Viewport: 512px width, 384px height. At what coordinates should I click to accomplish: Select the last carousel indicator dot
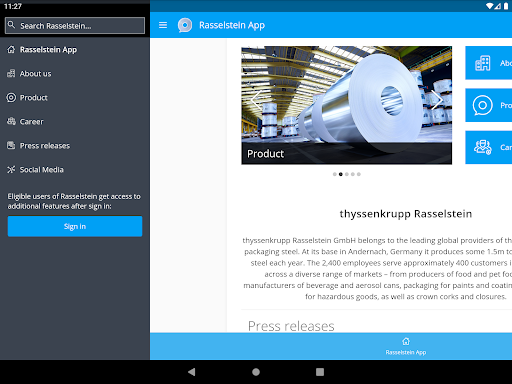coord(359,174)
